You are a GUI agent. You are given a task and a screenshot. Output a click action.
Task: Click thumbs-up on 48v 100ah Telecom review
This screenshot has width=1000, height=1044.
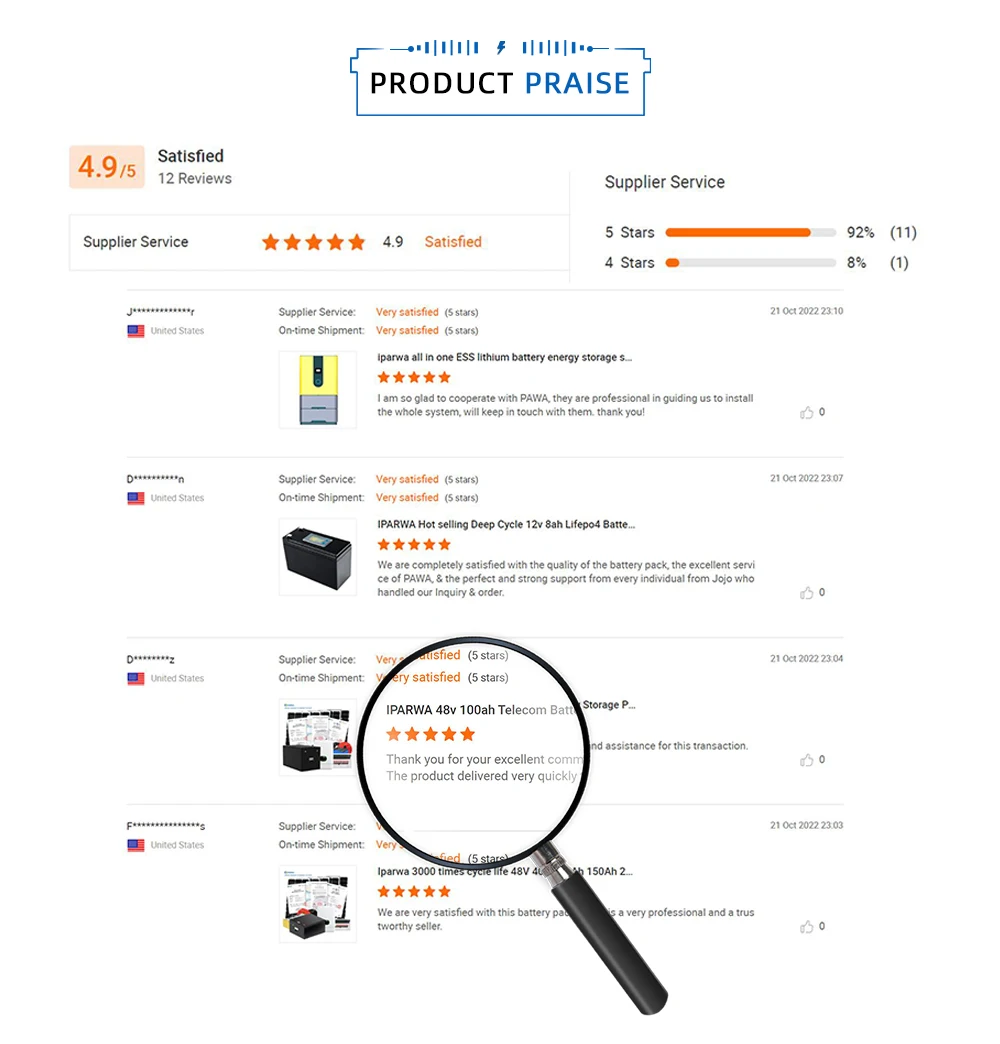(806, 760)
